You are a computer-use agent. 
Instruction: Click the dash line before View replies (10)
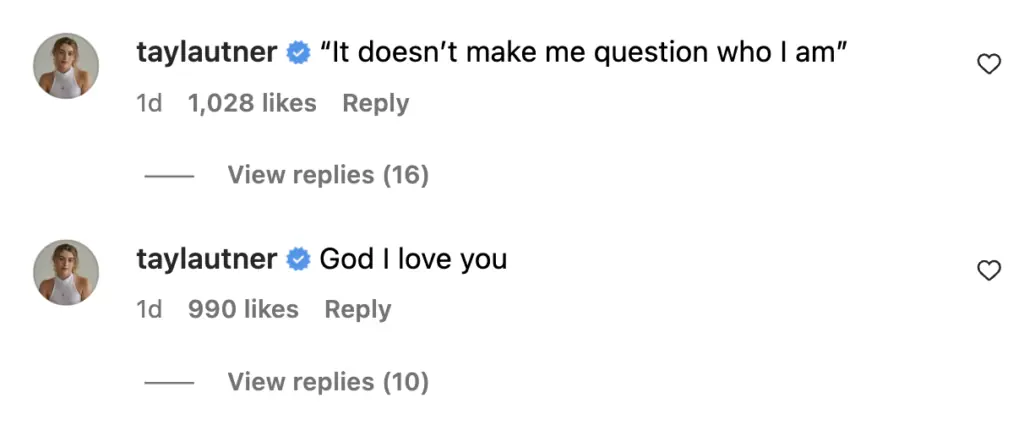pos(168,383)
